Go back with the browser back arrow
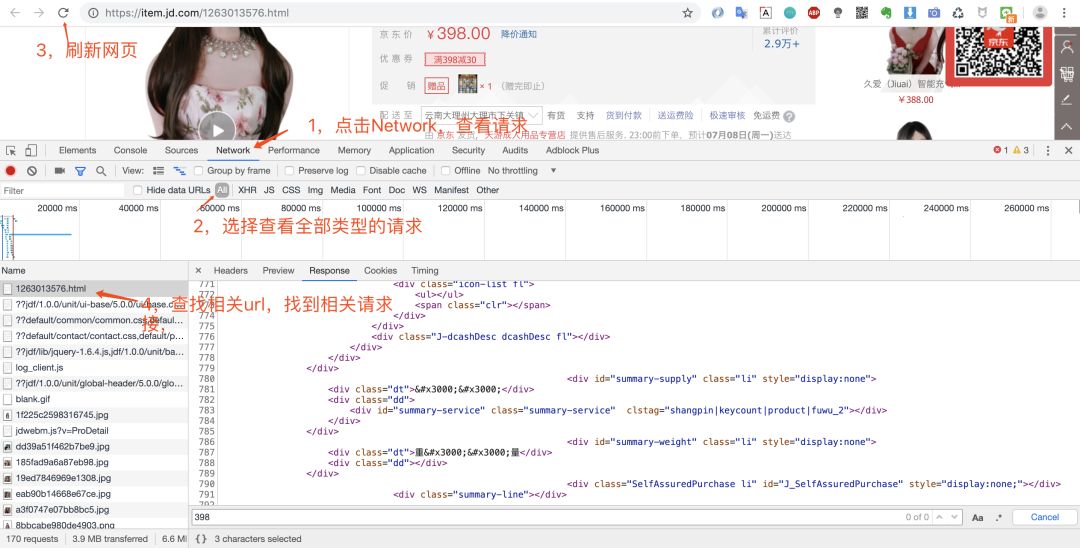This screenshot has width=1080, height=548. tap(15, 12)
